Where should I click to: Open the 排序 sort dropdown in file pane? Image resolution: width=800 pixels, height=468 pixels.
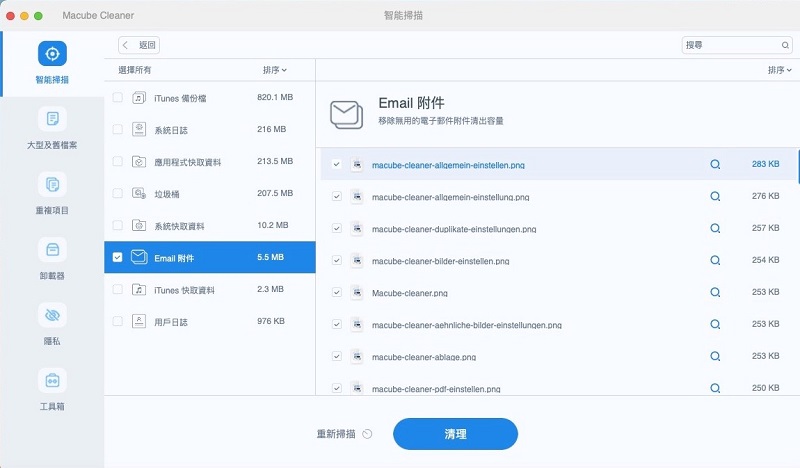[x=780, y=70]
